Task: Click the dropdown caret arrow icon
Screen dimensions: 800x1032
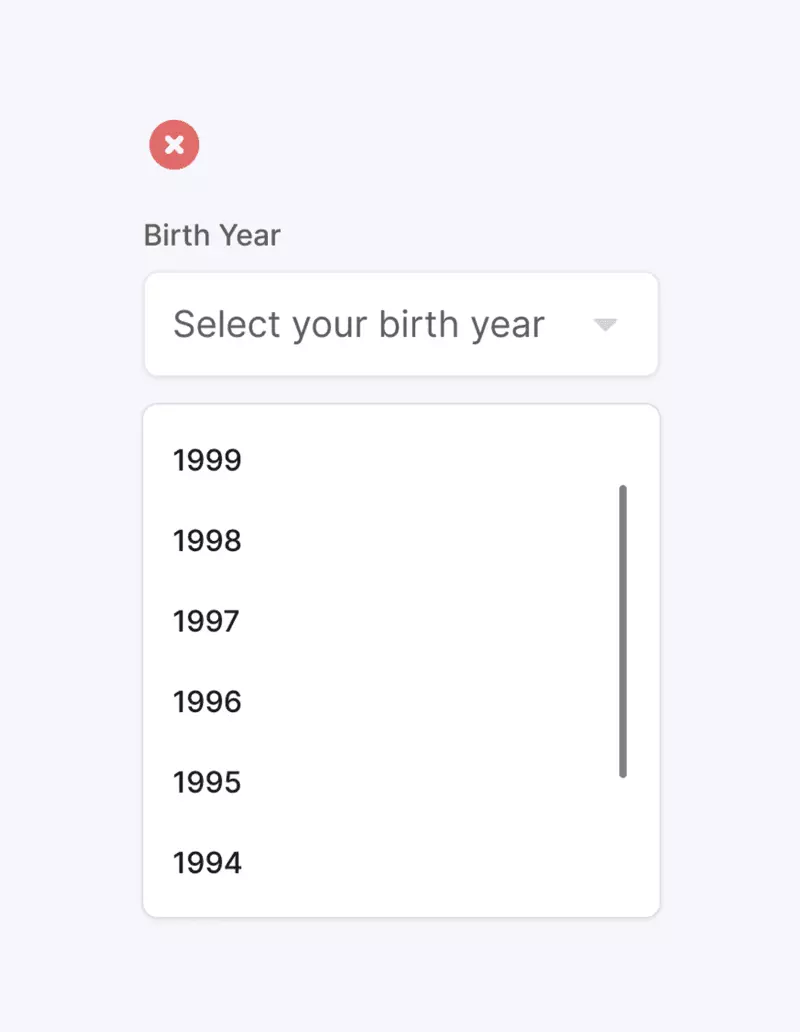Action: (605, 324)
